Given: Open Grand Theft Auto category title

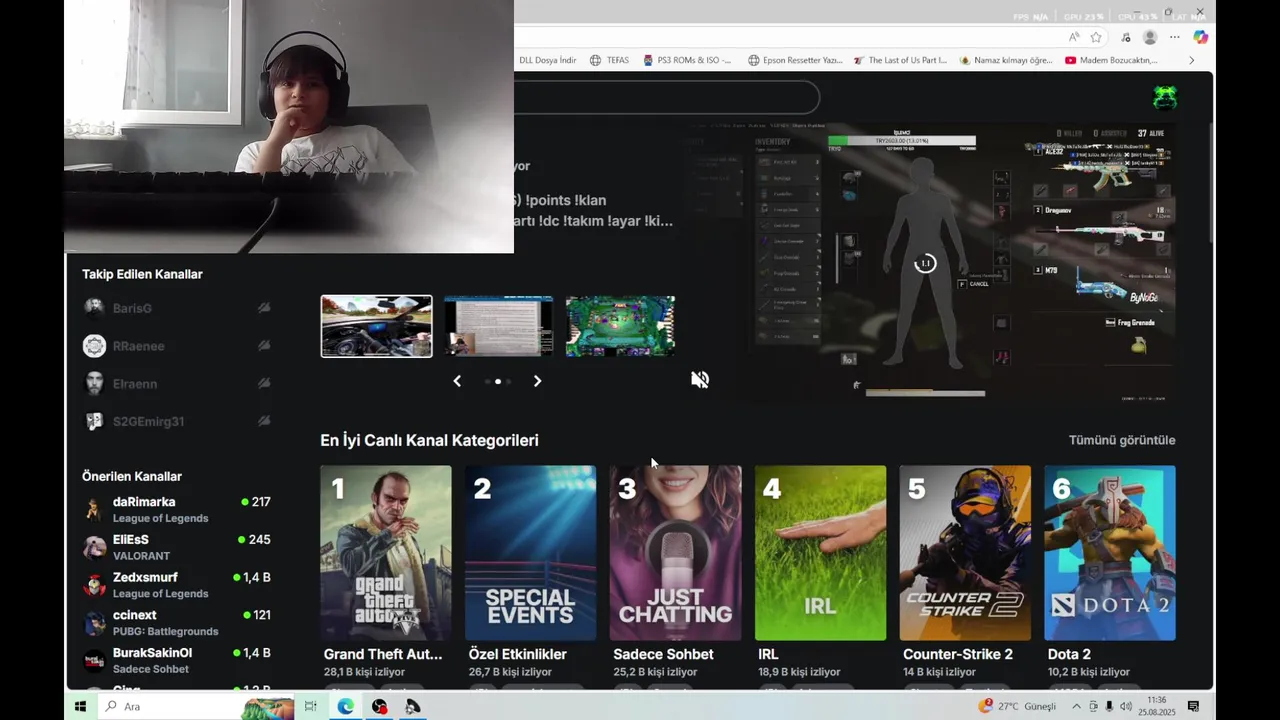Looking at the screenshot, I should 383,654.
